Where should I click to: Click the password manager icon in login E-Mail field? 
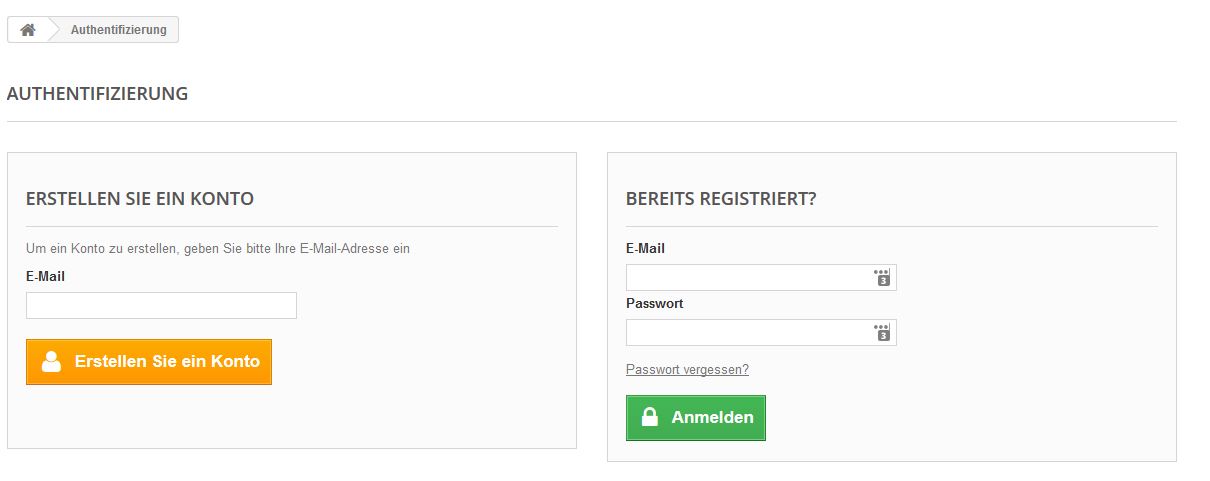882,277
